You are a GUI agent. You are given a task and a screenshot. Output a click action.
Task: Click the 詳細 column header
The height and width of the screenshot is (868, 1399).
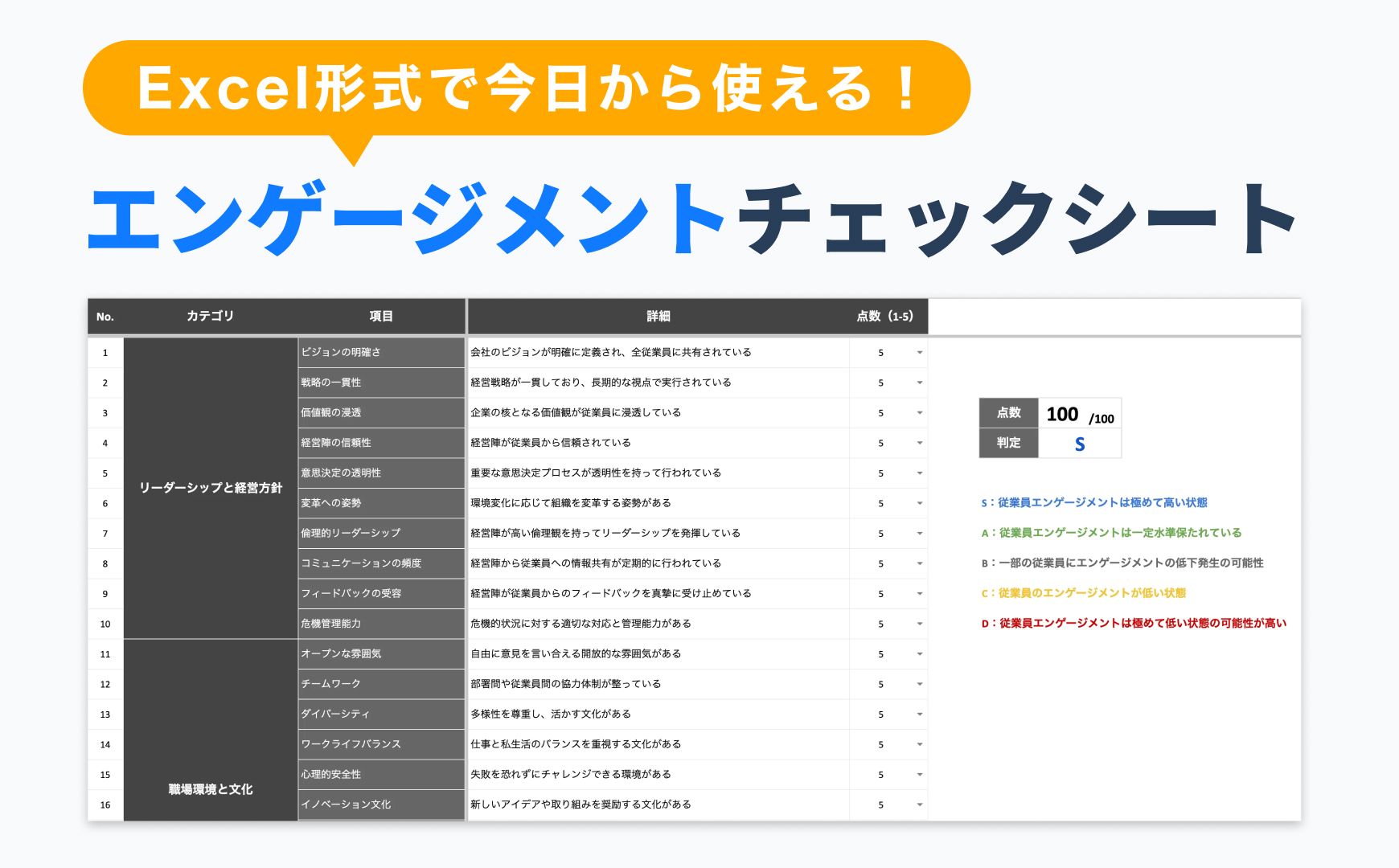pyautogui.click(x=658, y=317)
